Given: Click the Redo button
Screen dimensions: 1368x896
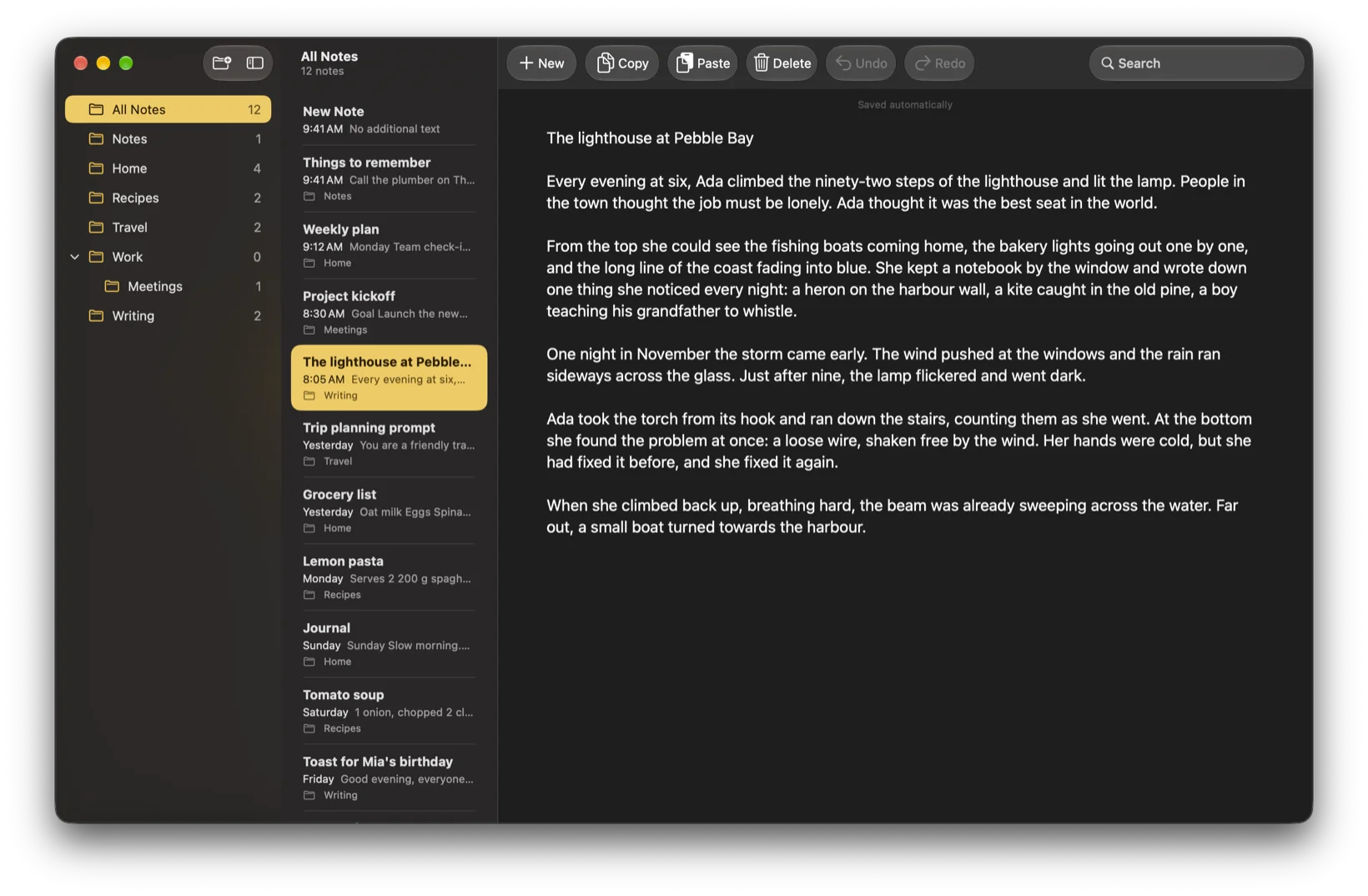Looking at the screenshot, I should pyautogui.click(x=939, y=63).
